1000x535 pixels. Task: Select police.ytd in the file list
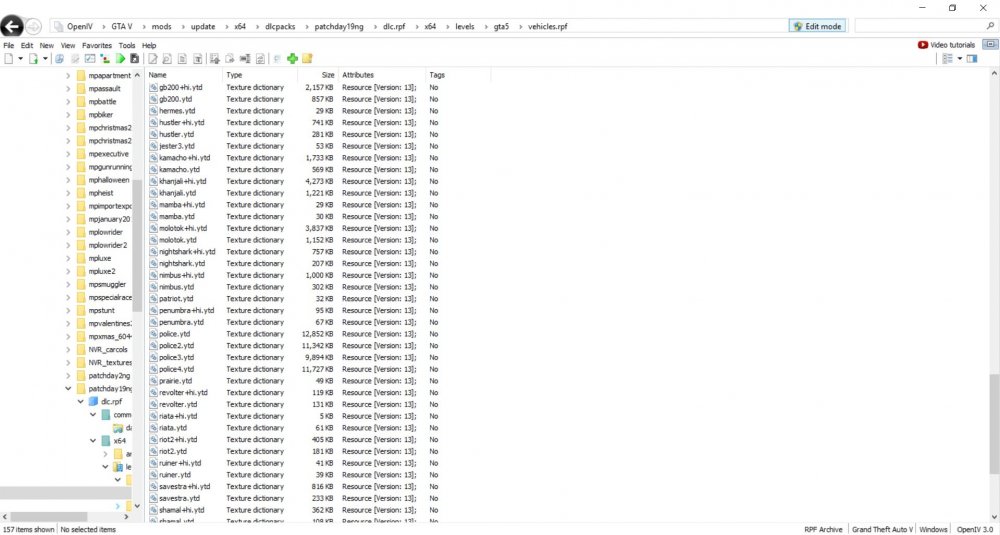click(x=174, y=333)
